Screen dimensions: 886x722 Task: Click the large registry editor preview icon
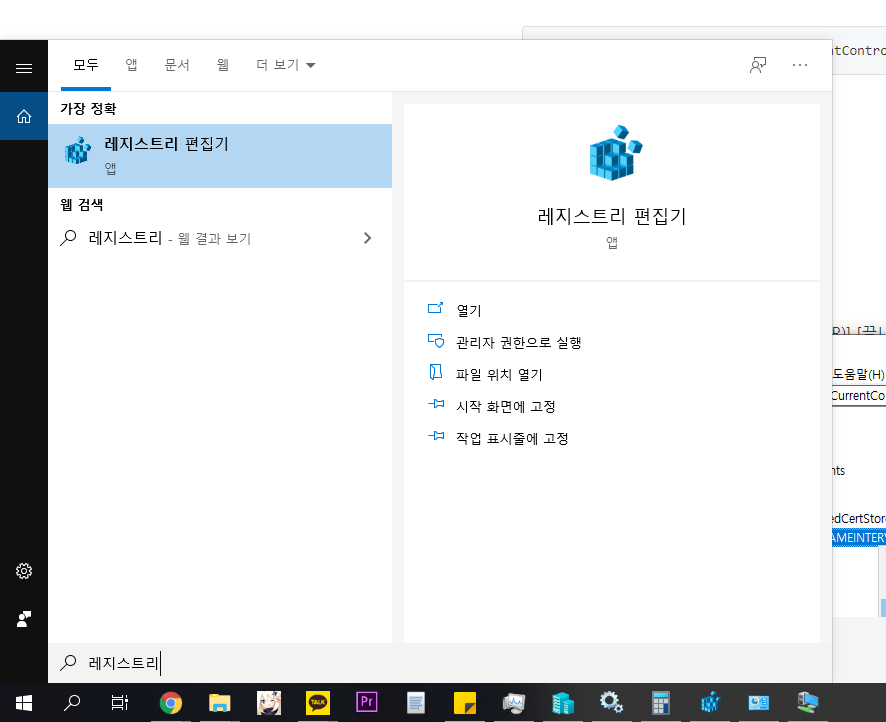[616, 153]
